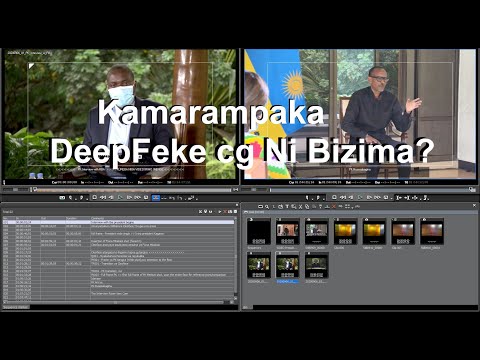Select the black Sequence thumbnail in Bin

pos(259,232)
